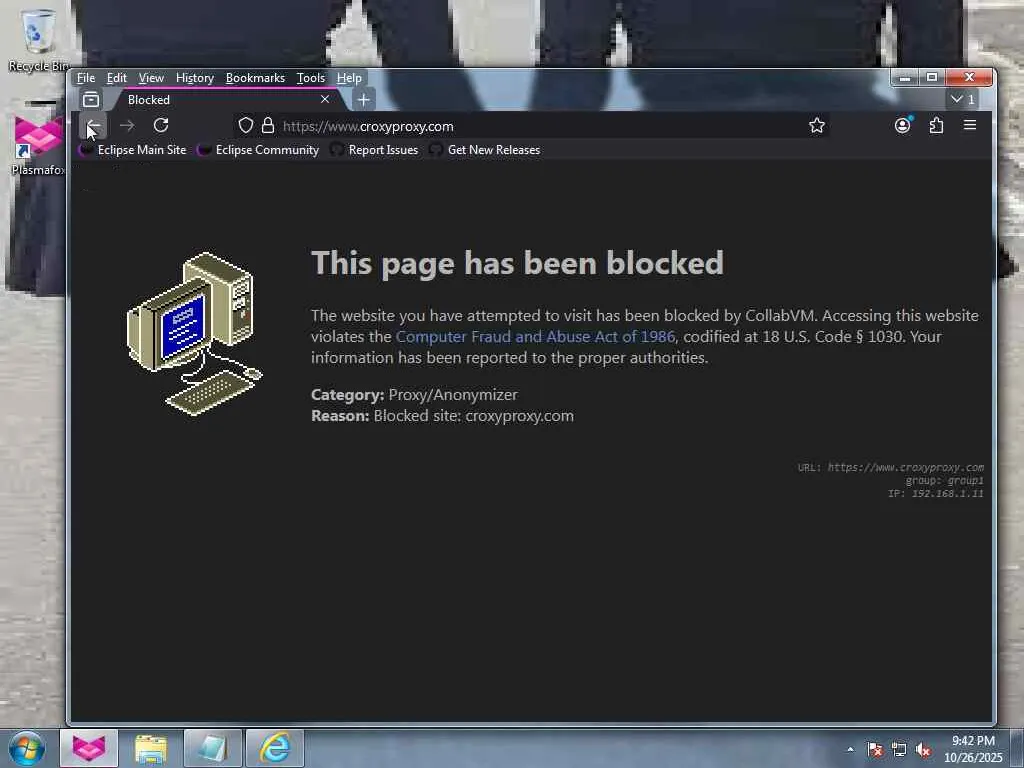Show site security info via padlock icon
This screenshot has height=768, width=1024.
pyautogui.click(x=268, y=125)
